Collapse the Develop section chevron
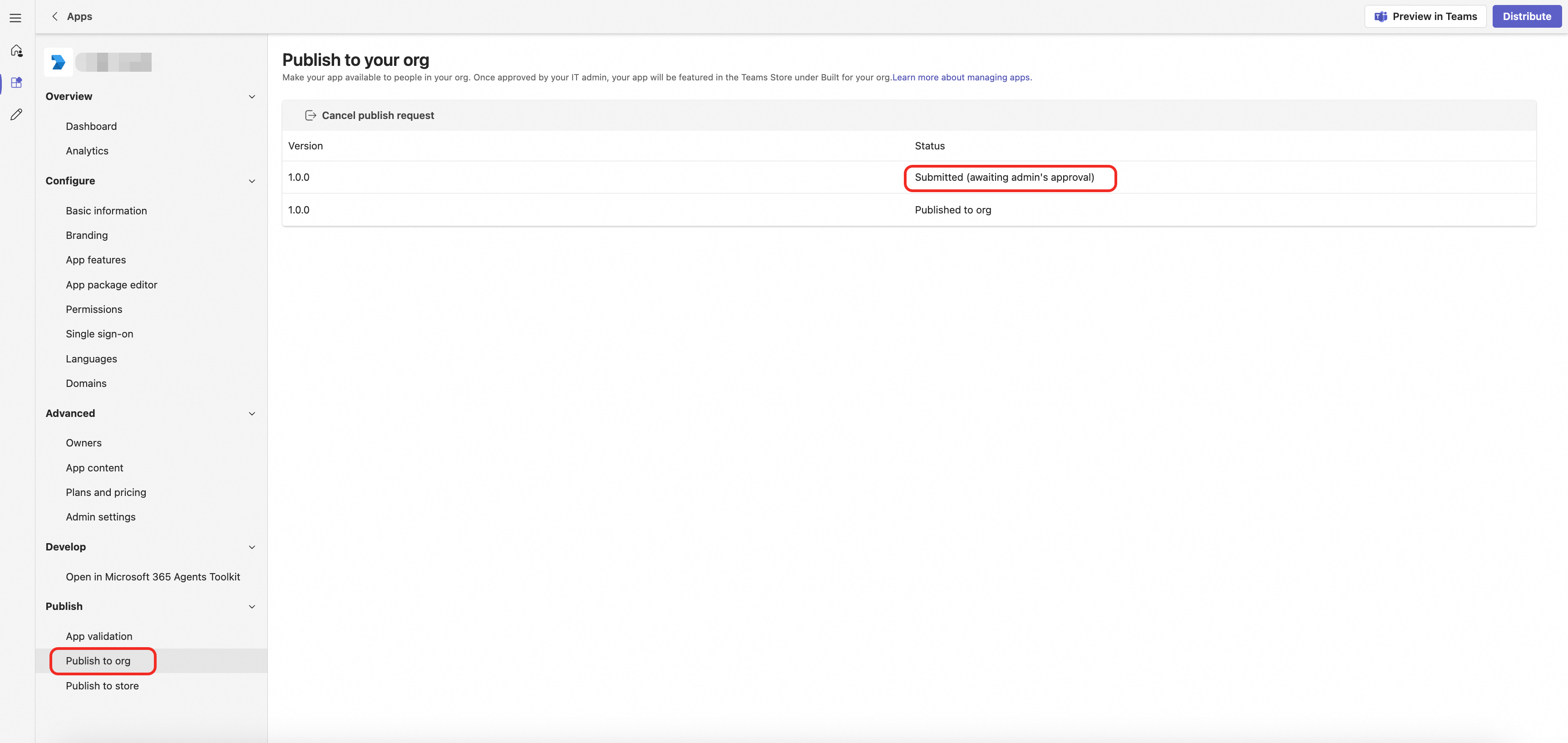Screen dimensions: 1568x743 [x=252, y=547]
